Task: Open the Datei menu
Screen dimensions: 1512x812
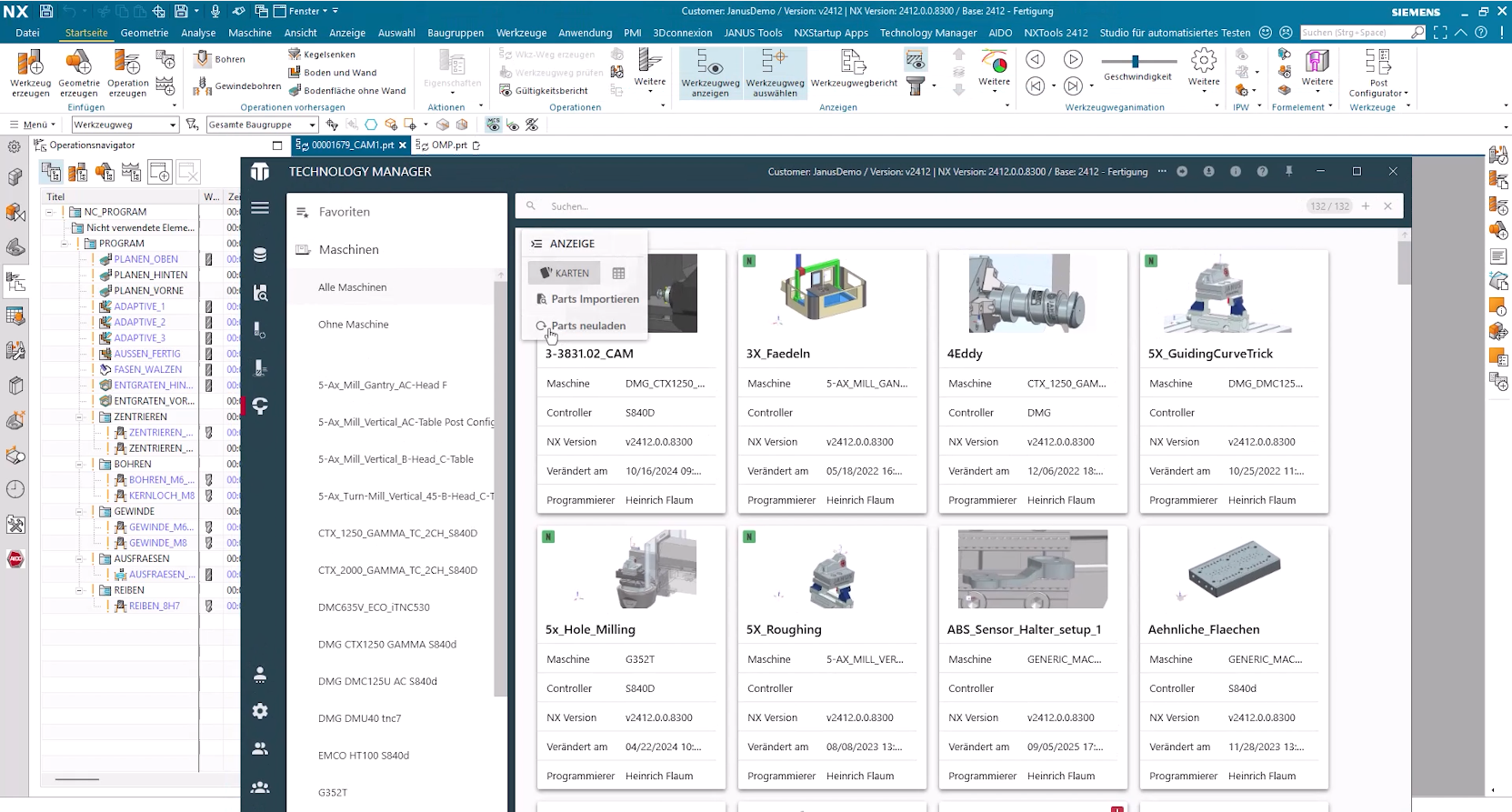Action: pyautogui.click(x=27, y=33)
